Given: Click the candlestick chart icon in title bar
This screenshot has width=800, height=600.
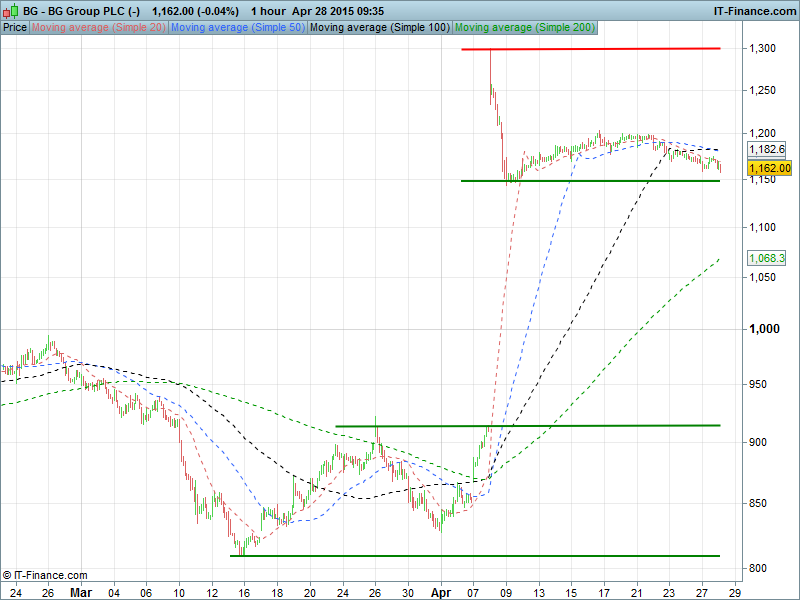Looking at the screenshot, I should [9, 10].
